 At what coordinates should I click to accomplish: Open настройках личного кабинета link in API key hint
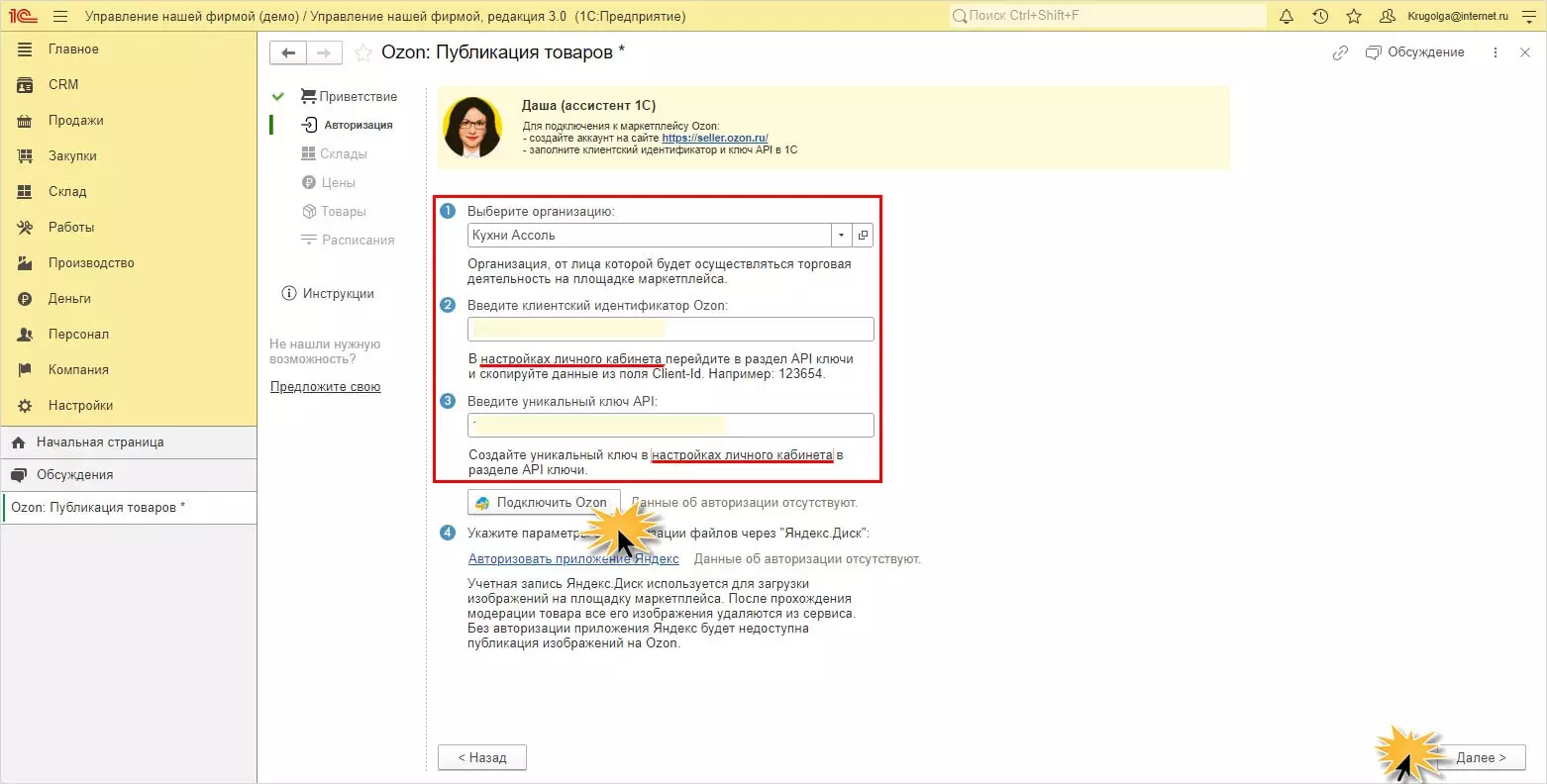coord(742,454)
